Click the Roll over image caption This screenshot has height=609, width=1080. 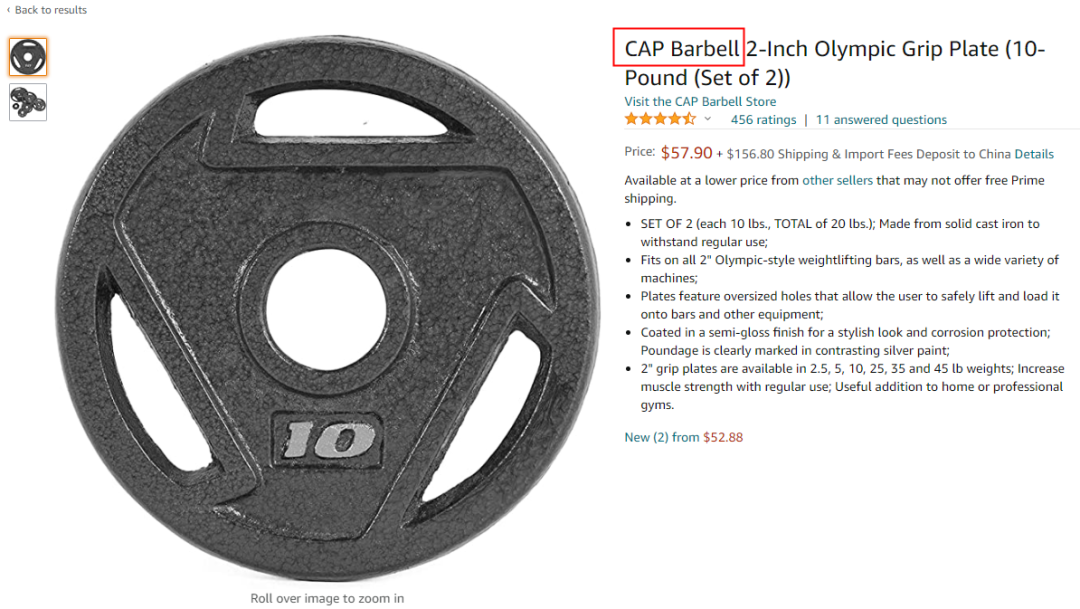[x=327, y=599]
